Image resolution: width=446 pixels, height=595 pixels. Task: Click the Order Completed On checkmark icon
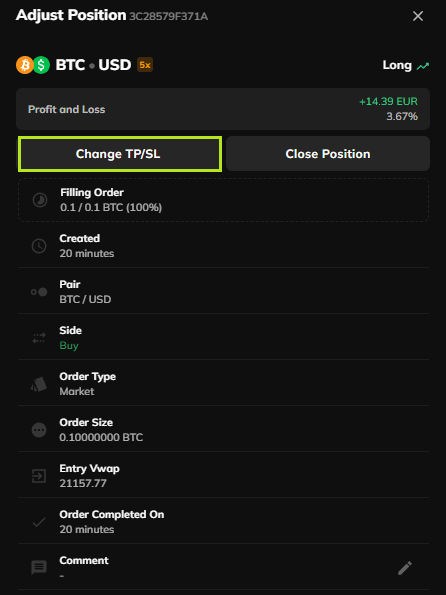[x=39, y=522]
